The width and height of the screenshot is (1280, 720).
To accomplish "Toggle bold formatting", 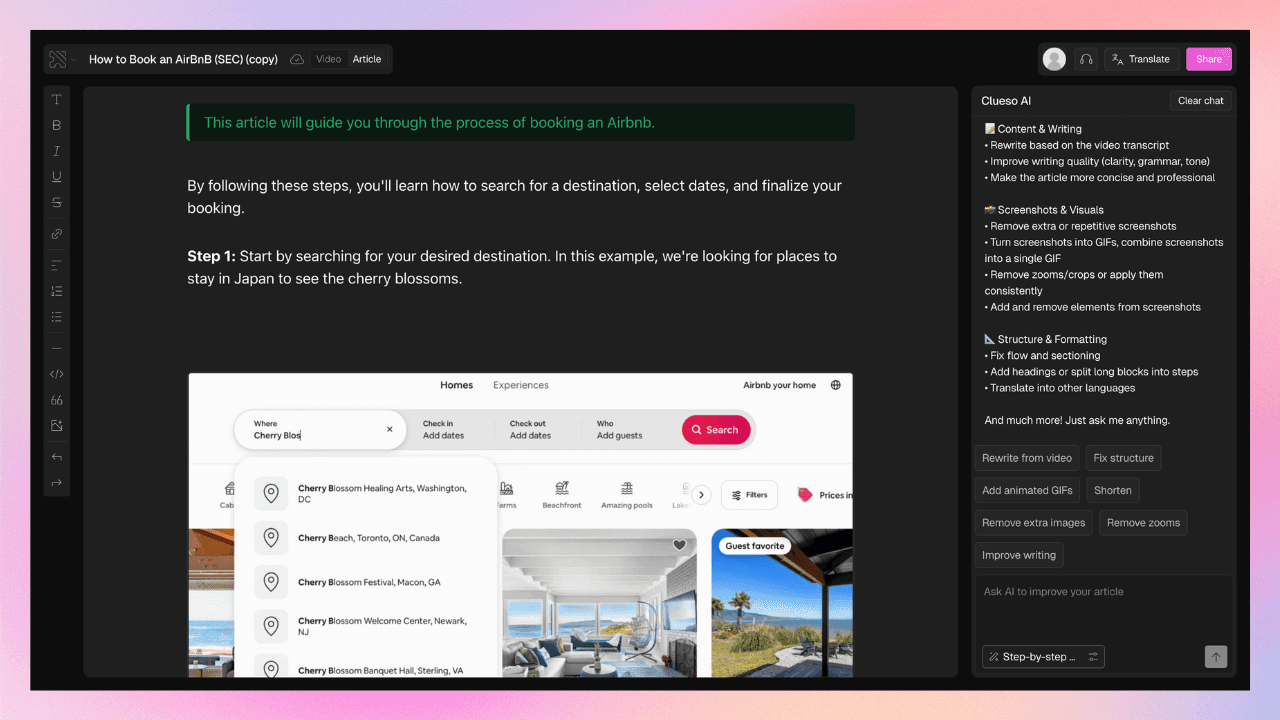I will click(x=57, y=125).
